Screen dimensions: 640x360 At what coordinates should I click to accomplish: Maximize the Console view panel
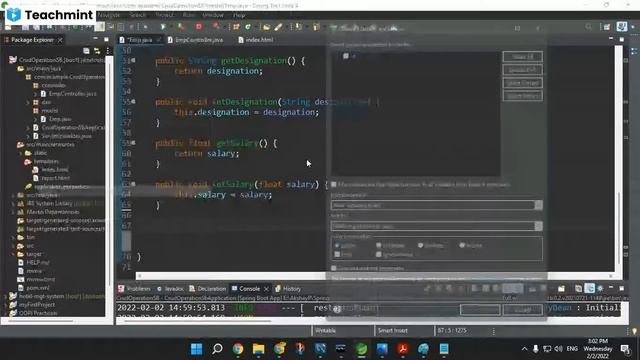point(622,288)
